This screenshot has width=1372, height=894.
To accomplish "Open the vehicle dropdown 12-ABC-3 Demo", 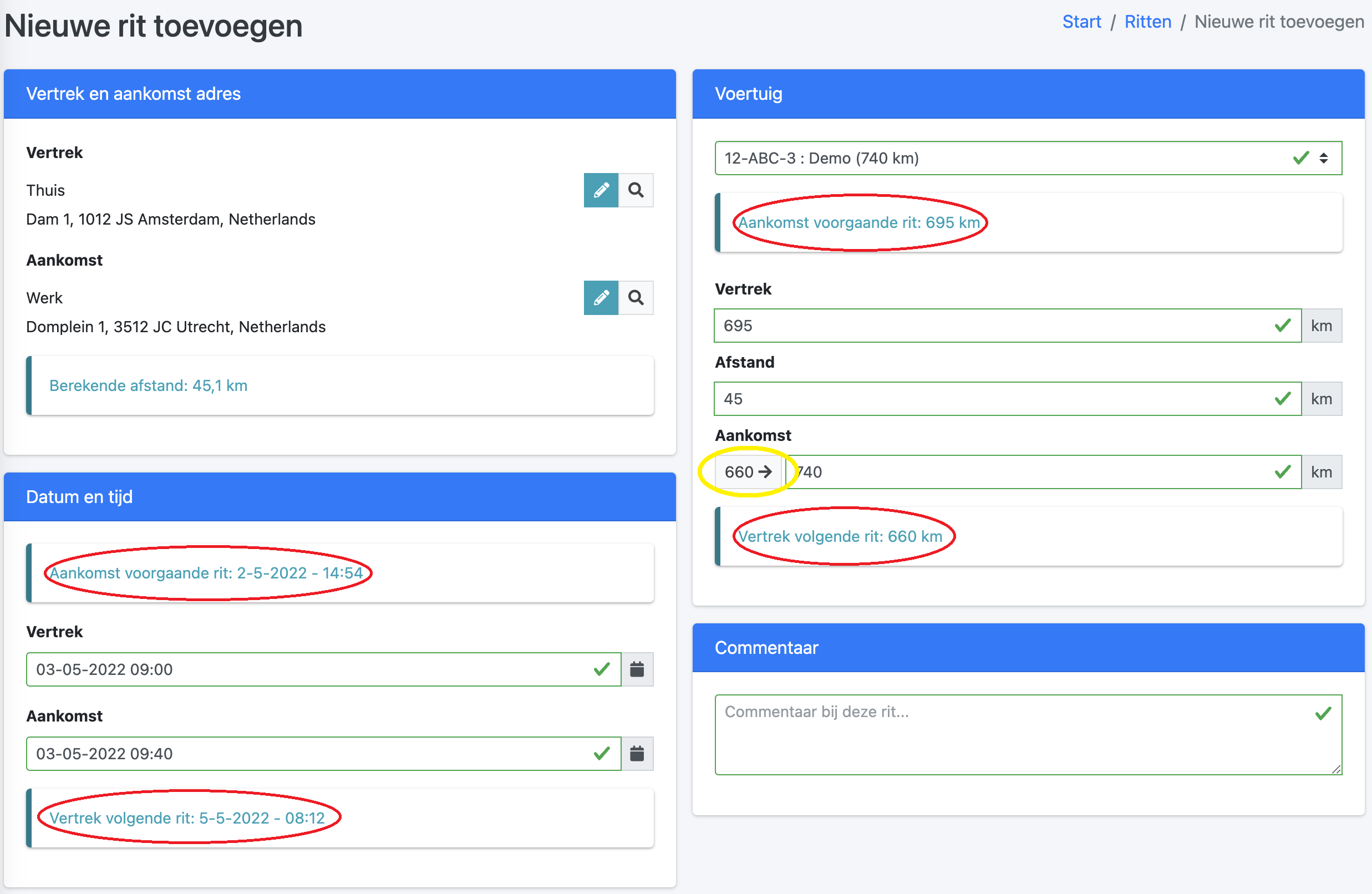I will point(1028,158).
